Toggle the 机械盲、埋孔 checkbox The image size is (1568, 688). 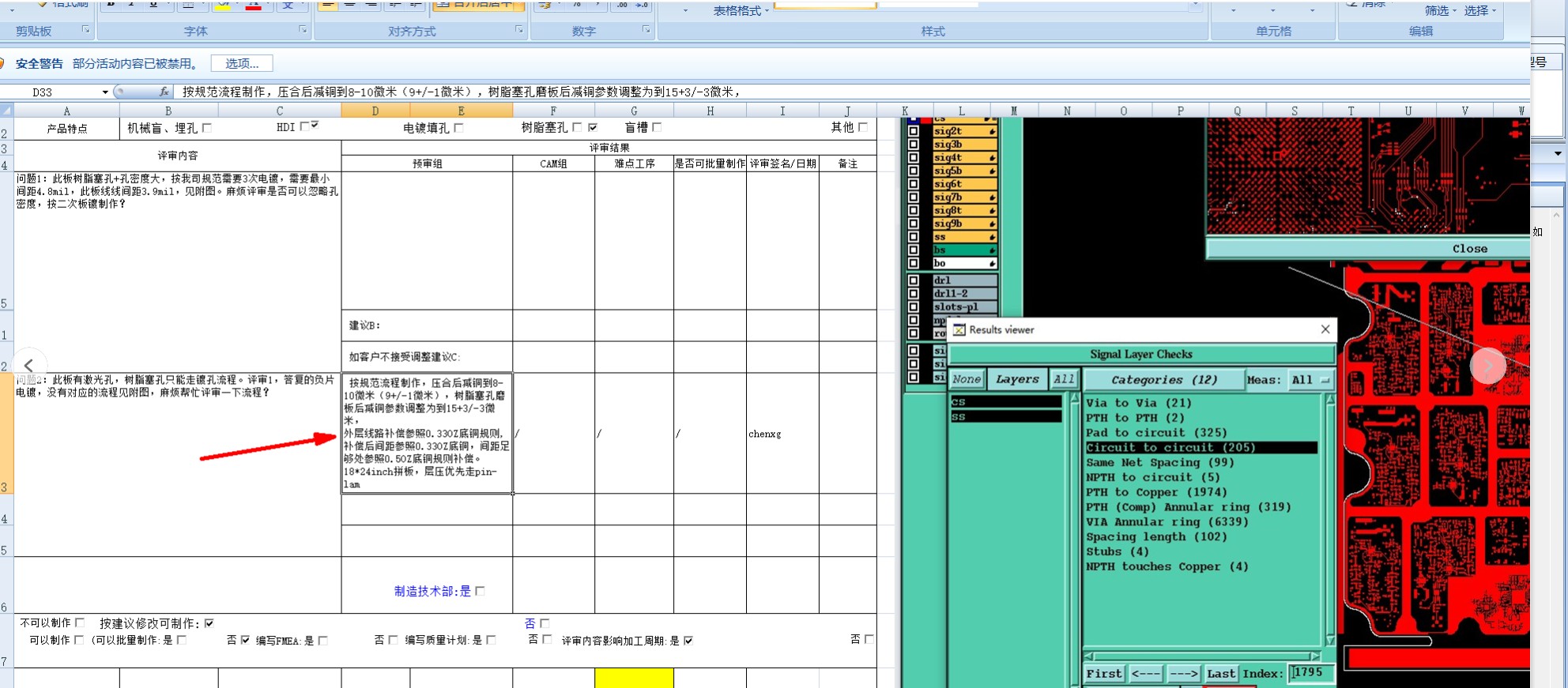207,127
